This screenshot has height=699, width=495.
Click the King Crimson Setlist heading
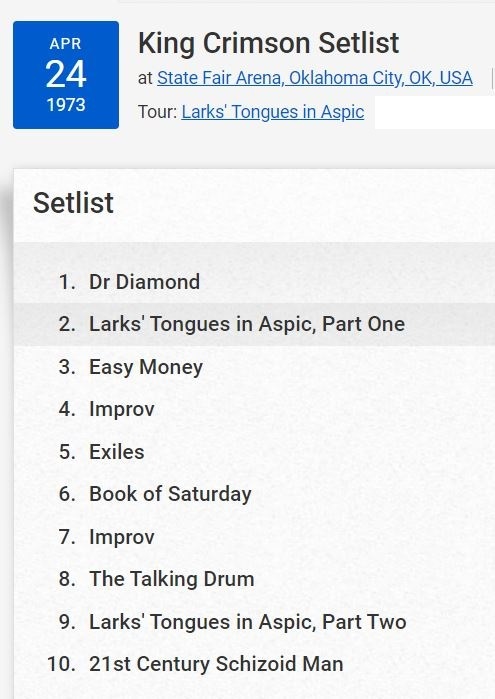[268, 43]
